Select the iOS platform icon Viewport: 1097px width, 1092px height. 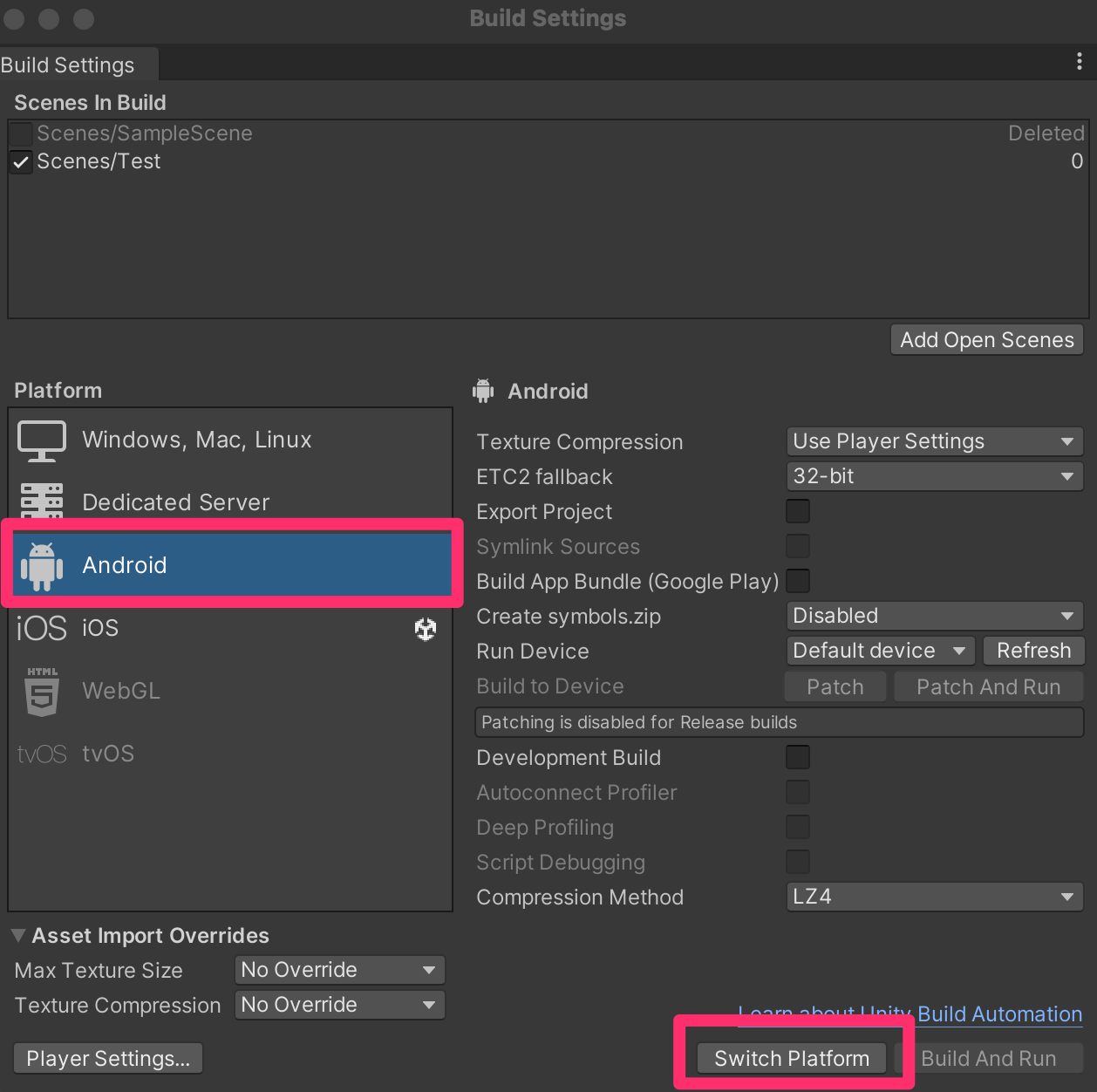(x=41, y=628)
